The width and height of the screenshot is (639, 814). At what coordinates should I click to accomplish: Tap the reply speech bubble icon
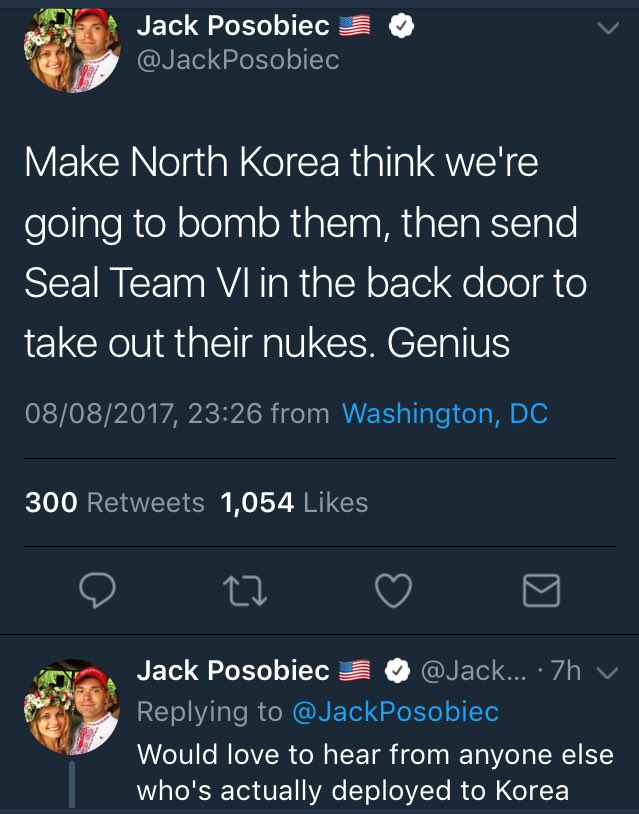click(x=97, y=590)
